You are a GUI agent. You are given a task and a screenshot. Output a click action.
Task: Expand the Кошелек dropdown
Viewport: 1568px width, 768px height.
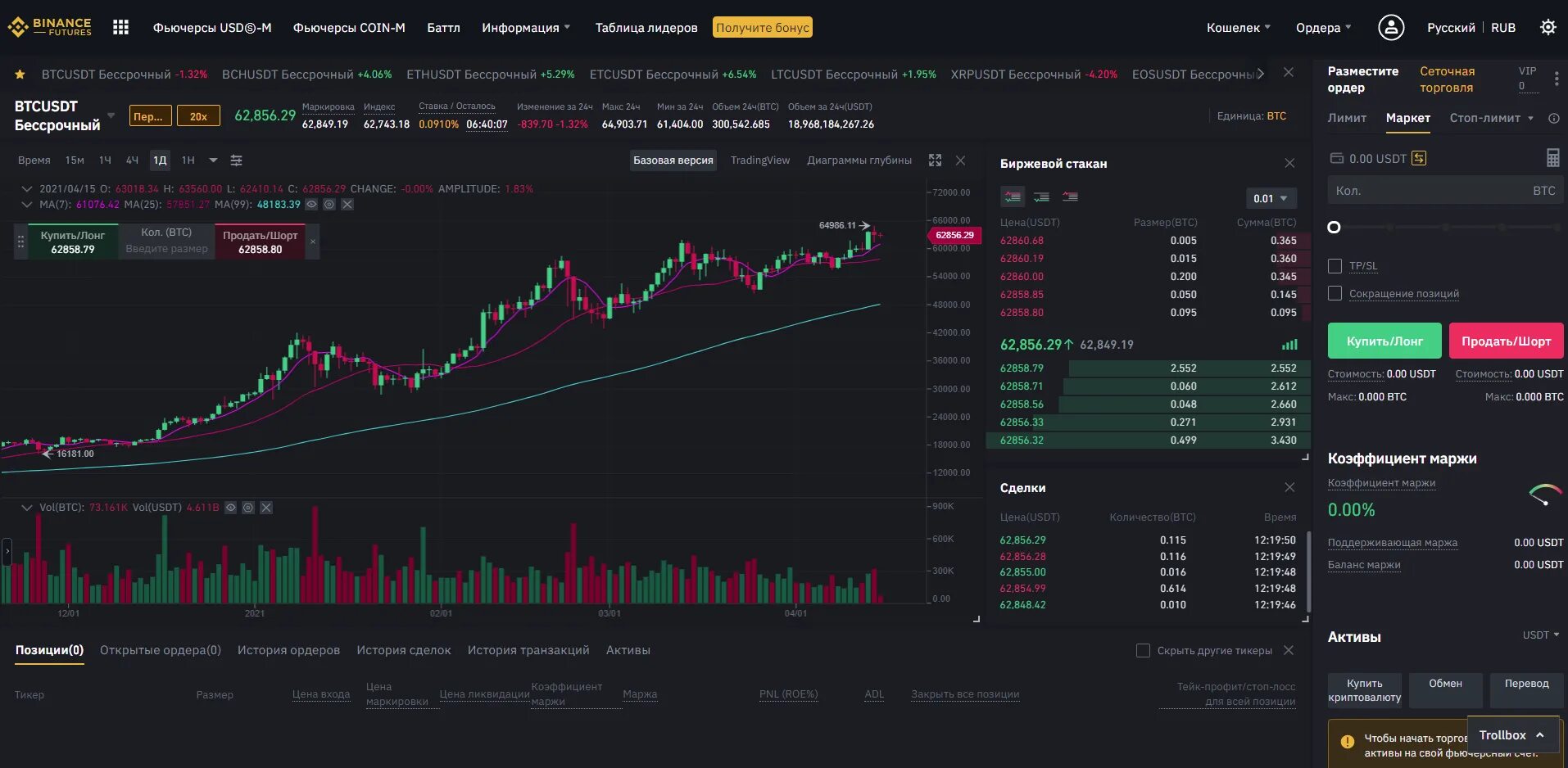(1238, 28)
